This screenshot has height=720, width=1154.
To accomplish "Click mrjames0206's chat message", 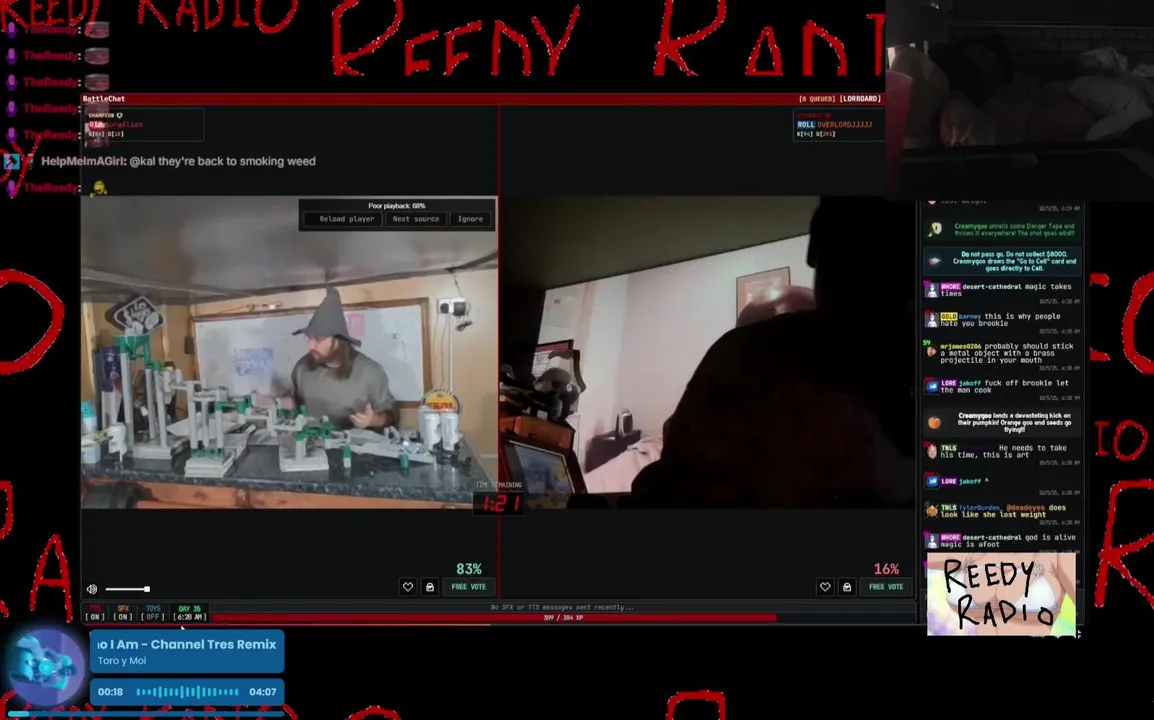I will [x=1001, y=355].
